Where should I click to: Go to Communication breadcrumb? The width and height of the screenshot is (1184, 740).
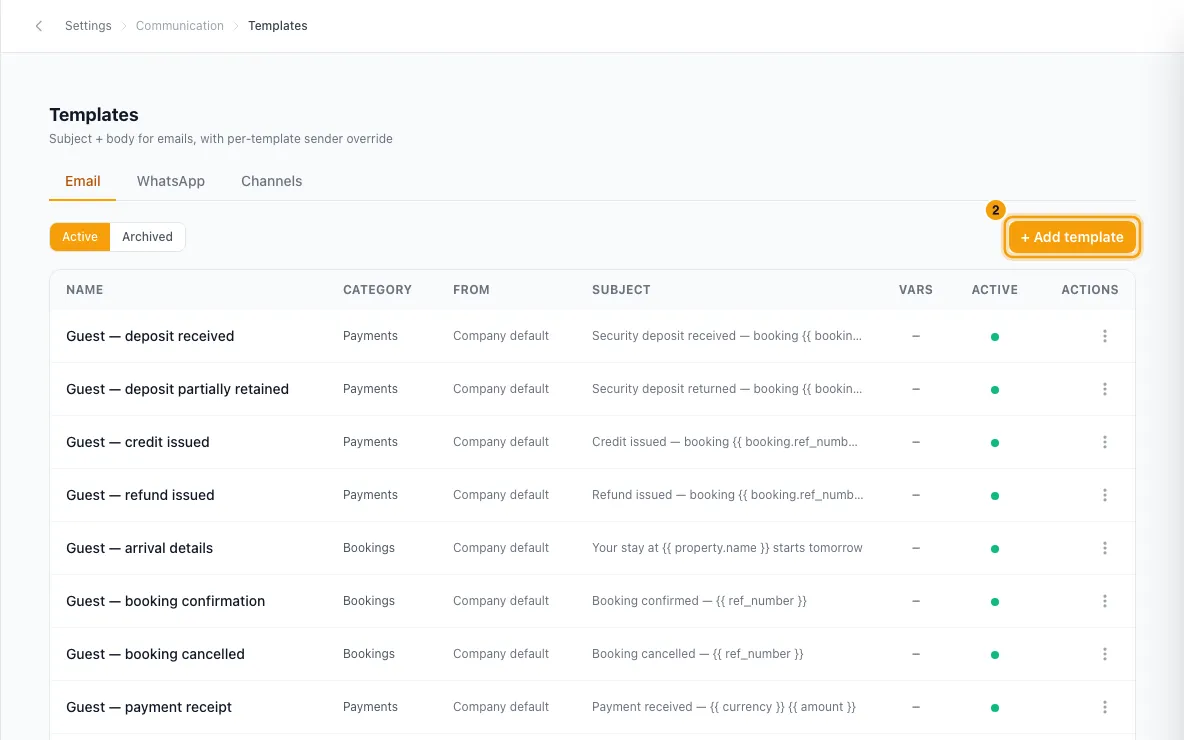tap(180, 26)
